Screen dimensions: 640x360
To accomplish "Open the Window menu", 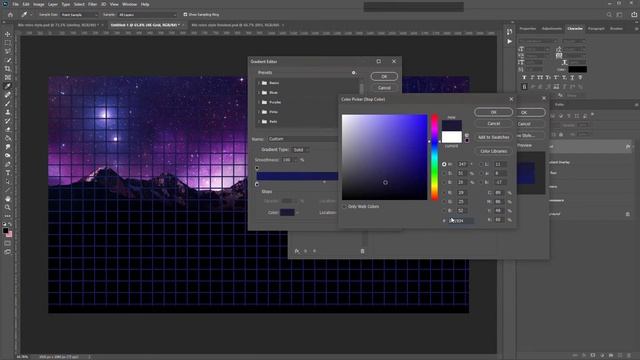I will point(129,4).
